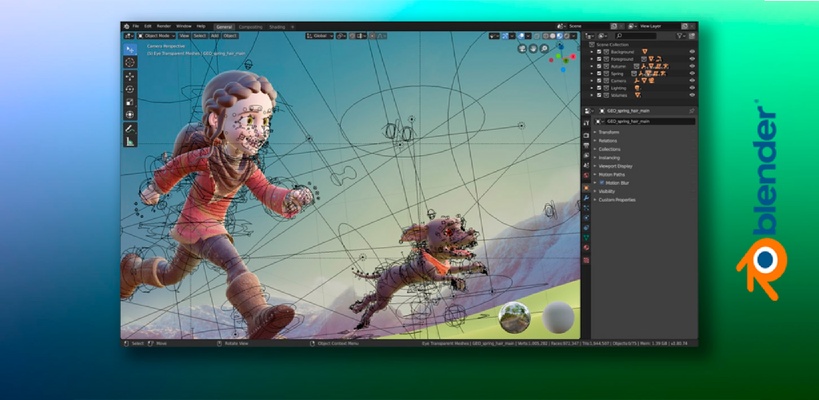Uncheck the Camera collection checkbox

(x=599, y=81)
